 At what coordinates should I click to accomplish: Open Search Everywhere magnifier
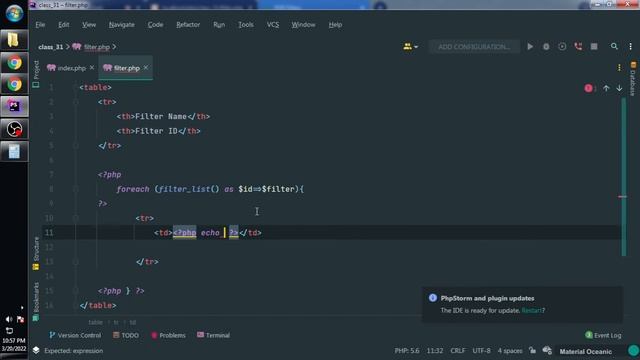(614, 47)
